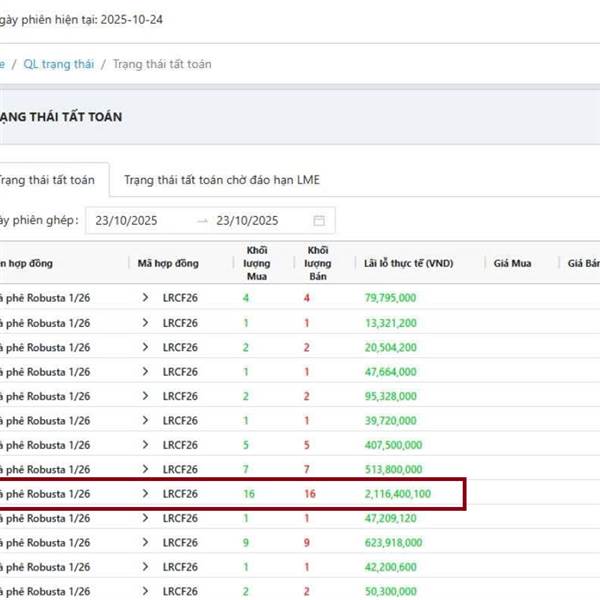Image resolution: width=600 pixels, height=600 pixels.
Task: Click the Mã hợp đồng column header
Action: 168,263
